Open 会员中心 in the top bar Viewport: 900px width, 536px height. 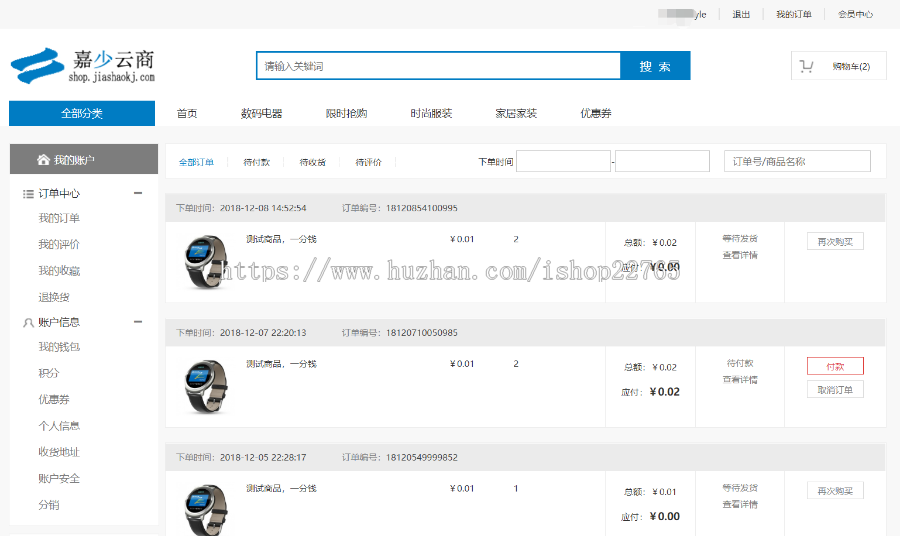tap(855, 14)
